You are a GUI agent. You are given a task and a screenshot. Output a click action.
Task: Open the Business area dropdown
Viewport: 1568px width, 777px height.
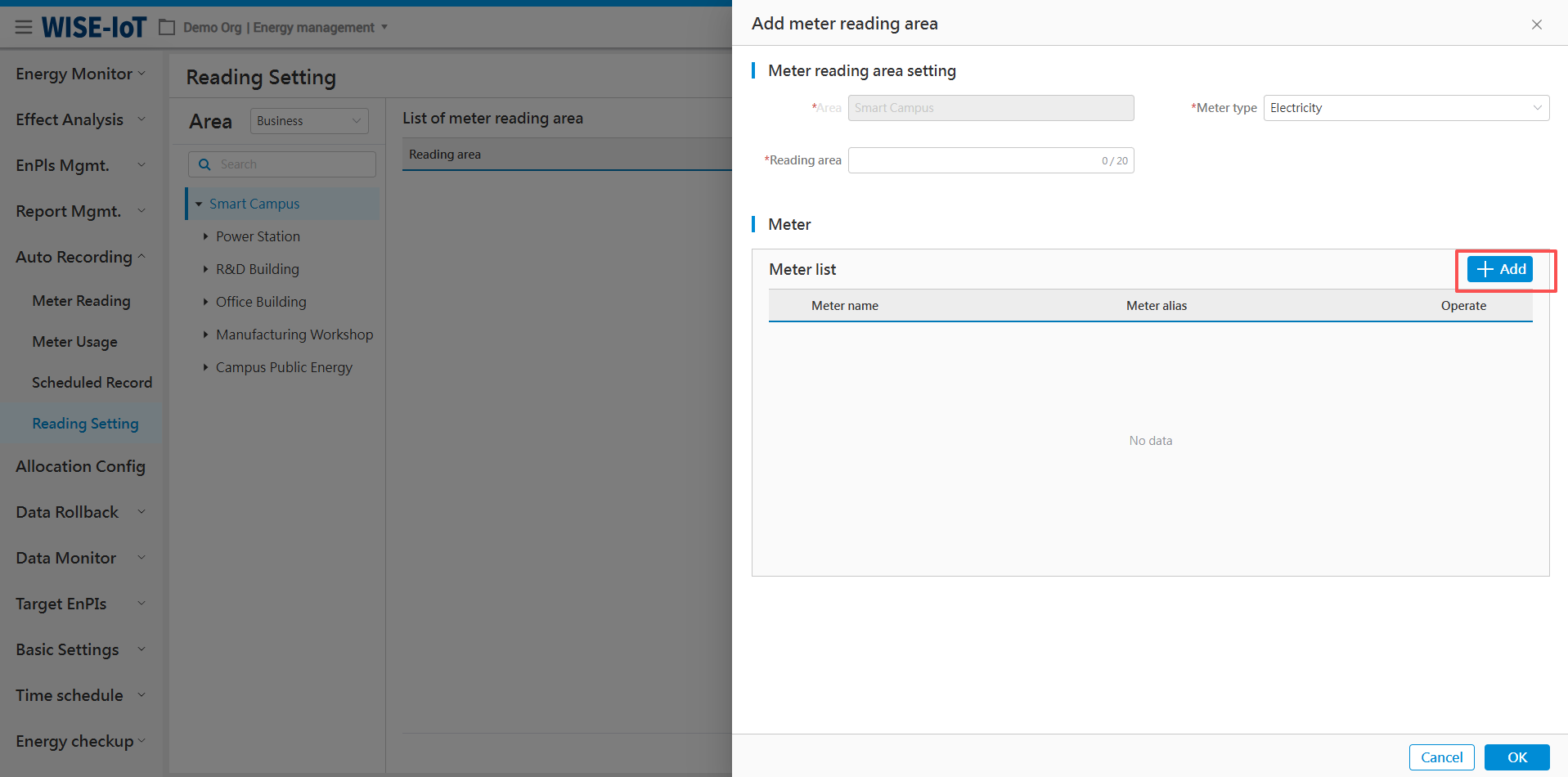[308, 121]
